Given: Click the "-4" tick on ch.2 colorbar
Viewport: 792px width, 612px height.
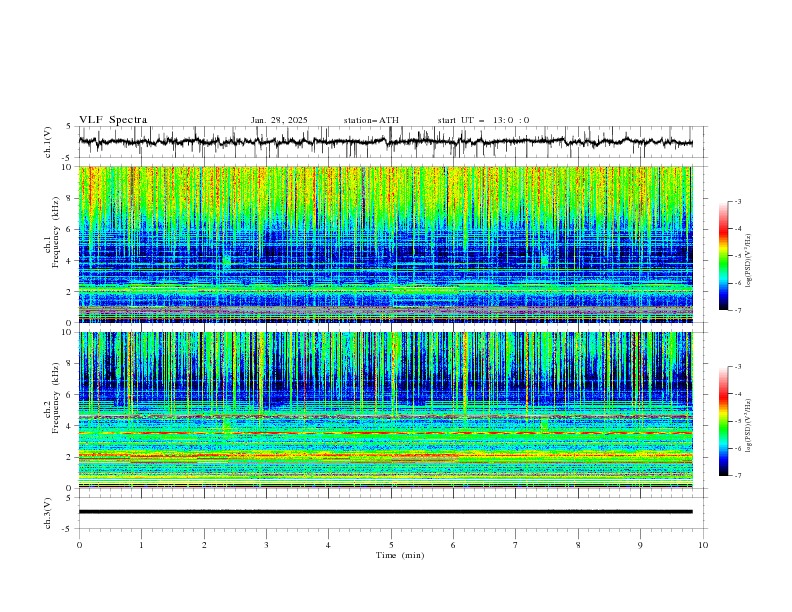Looking at the screenshot, I should [738, 394].
